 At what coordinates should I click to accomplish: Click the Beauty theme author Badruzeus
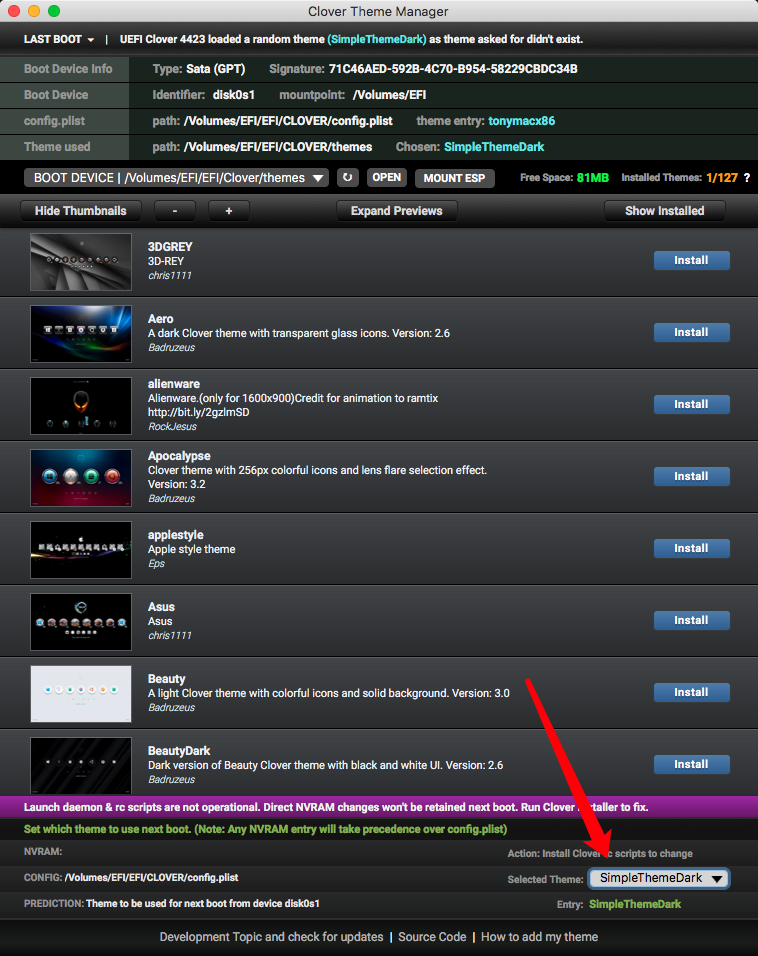point(171,708)
